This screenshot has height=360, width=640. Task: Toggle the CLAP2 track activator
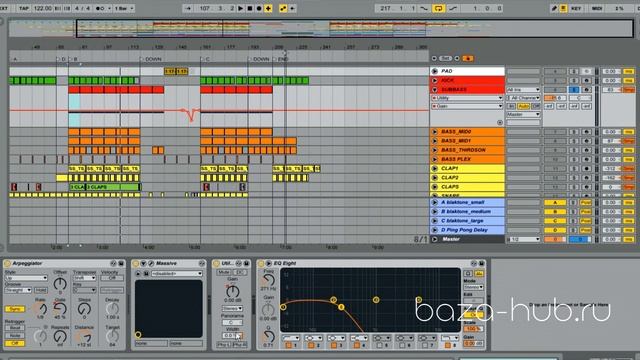tap(555, 178)
